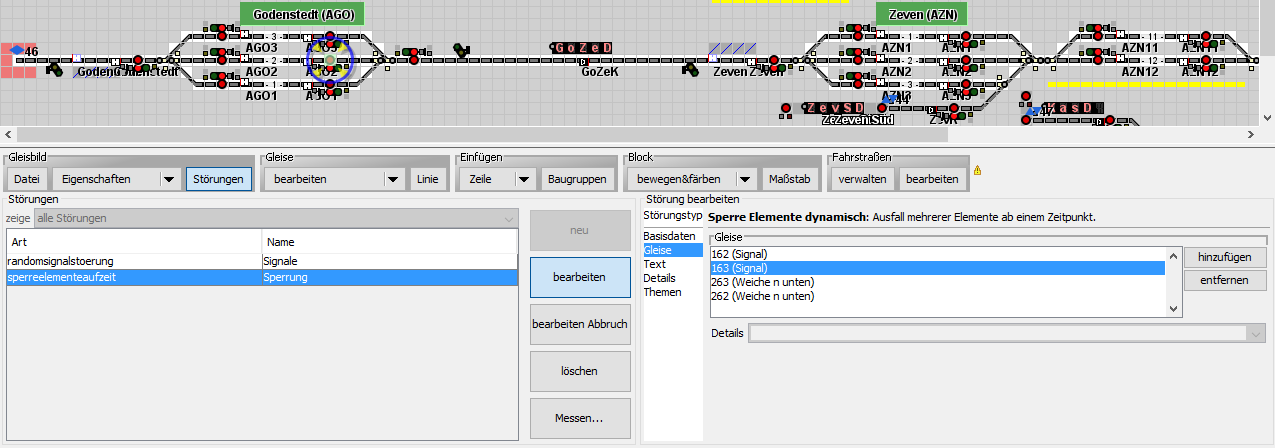Viewport: 1275px width, 448px height.
Task: Click the blue-circled signal on Godenstedt track 2
Action: click(330, 61)
